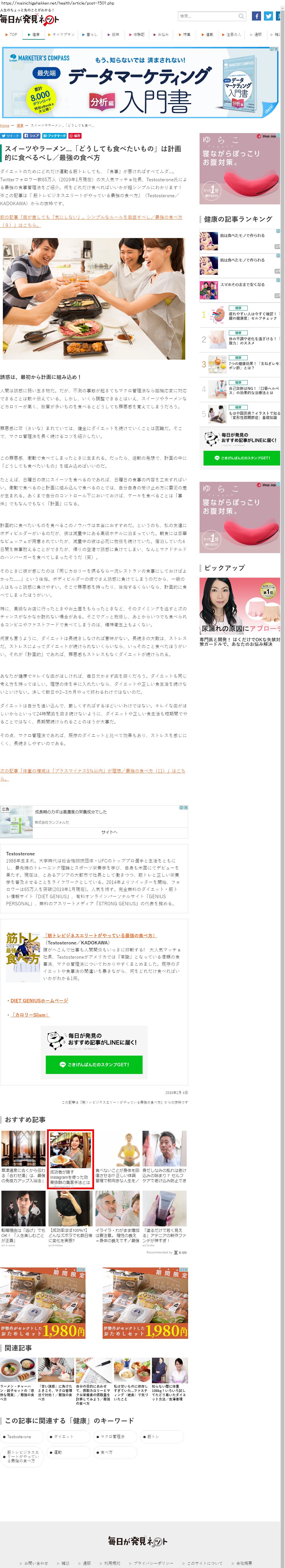Go to Home in the breadcrumb
285x1568 pixels.
coord(5,125)
